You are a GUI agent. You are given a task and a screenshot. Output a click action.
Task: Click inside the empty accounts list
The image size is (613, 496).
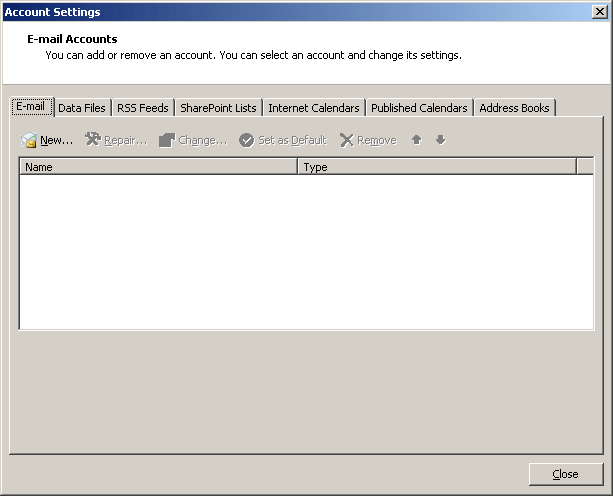point(306,252)
